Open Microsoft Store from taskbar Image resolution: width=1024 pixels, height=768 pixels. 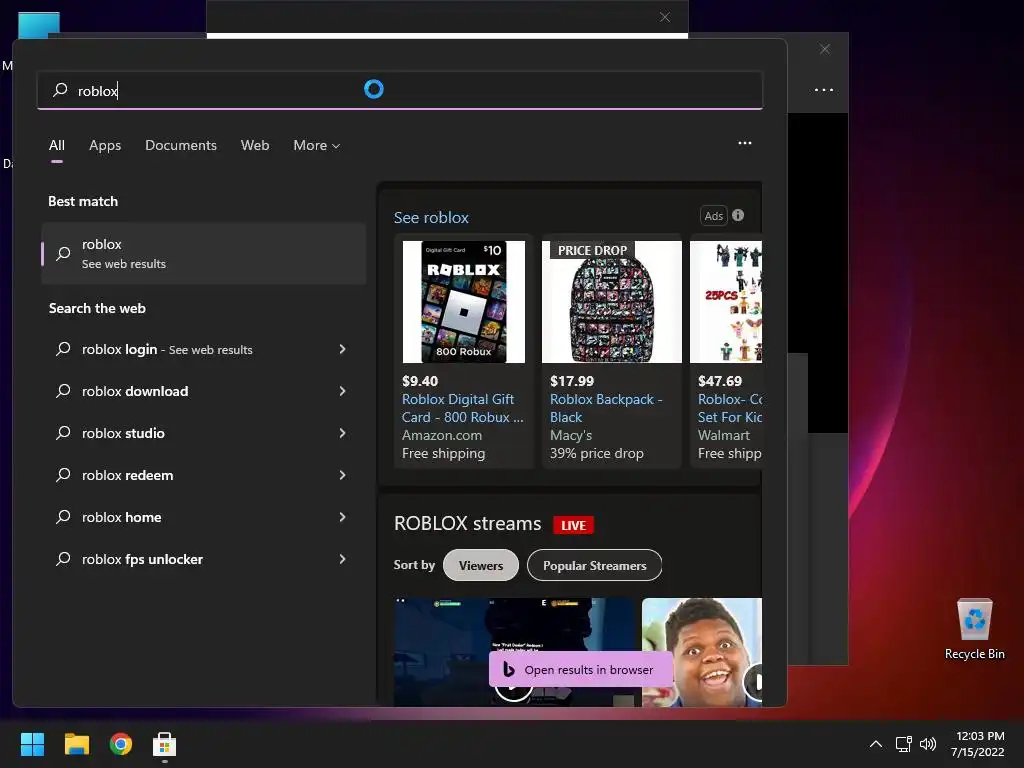point(165,744)
